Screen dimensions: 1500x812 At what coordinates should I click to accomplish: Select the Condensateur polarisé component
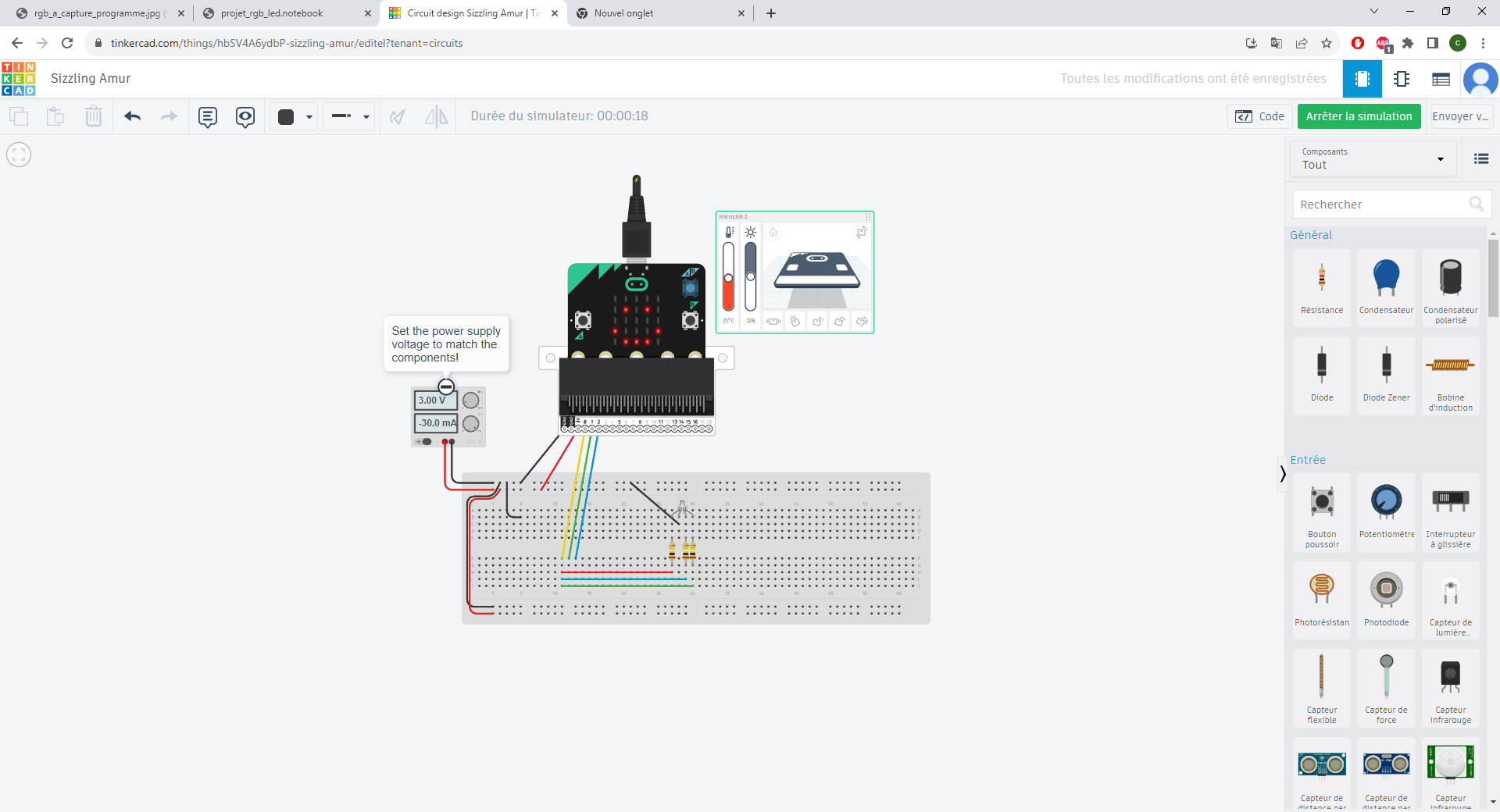(1451, 287)
